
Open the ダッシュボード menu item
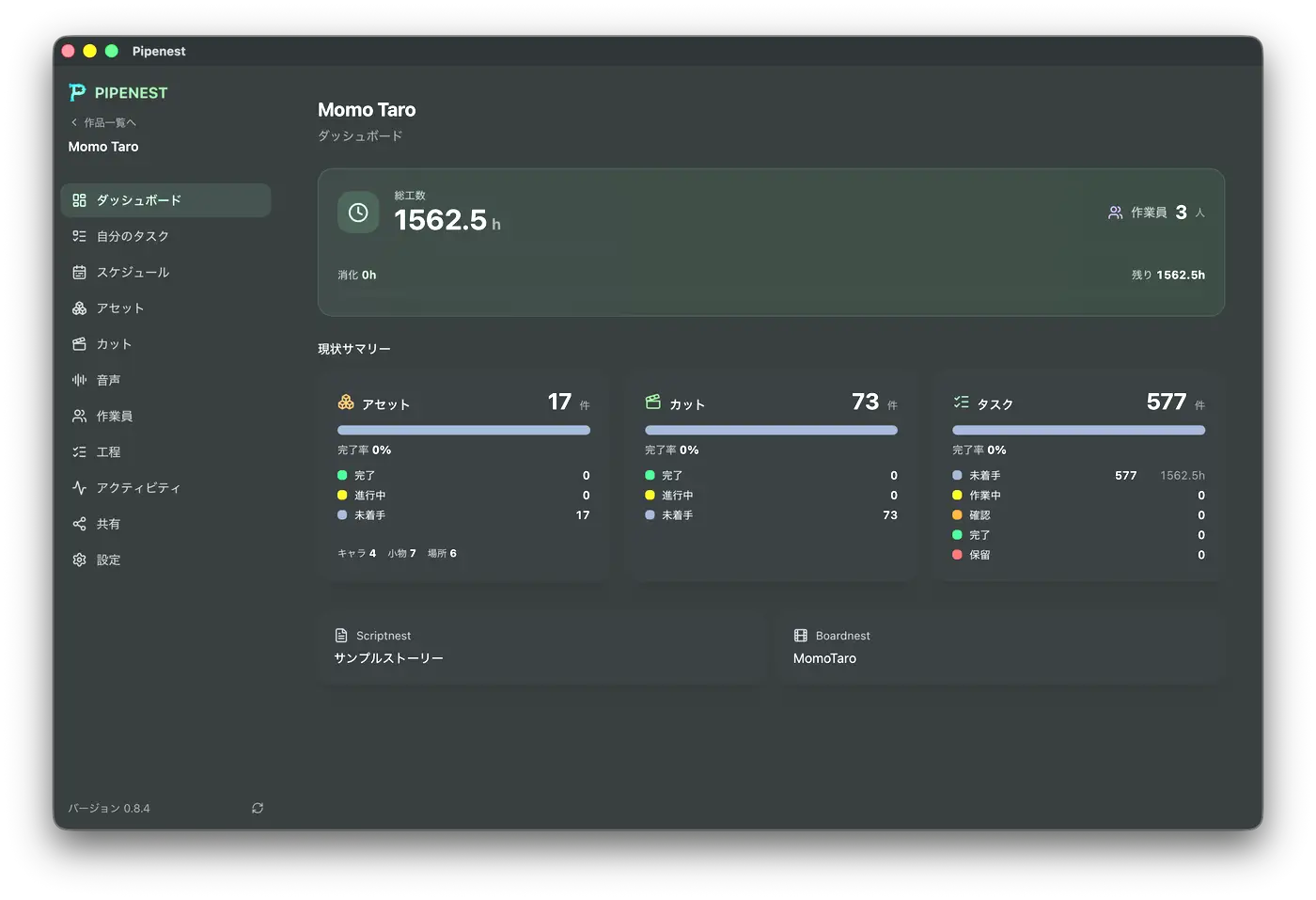165,200
